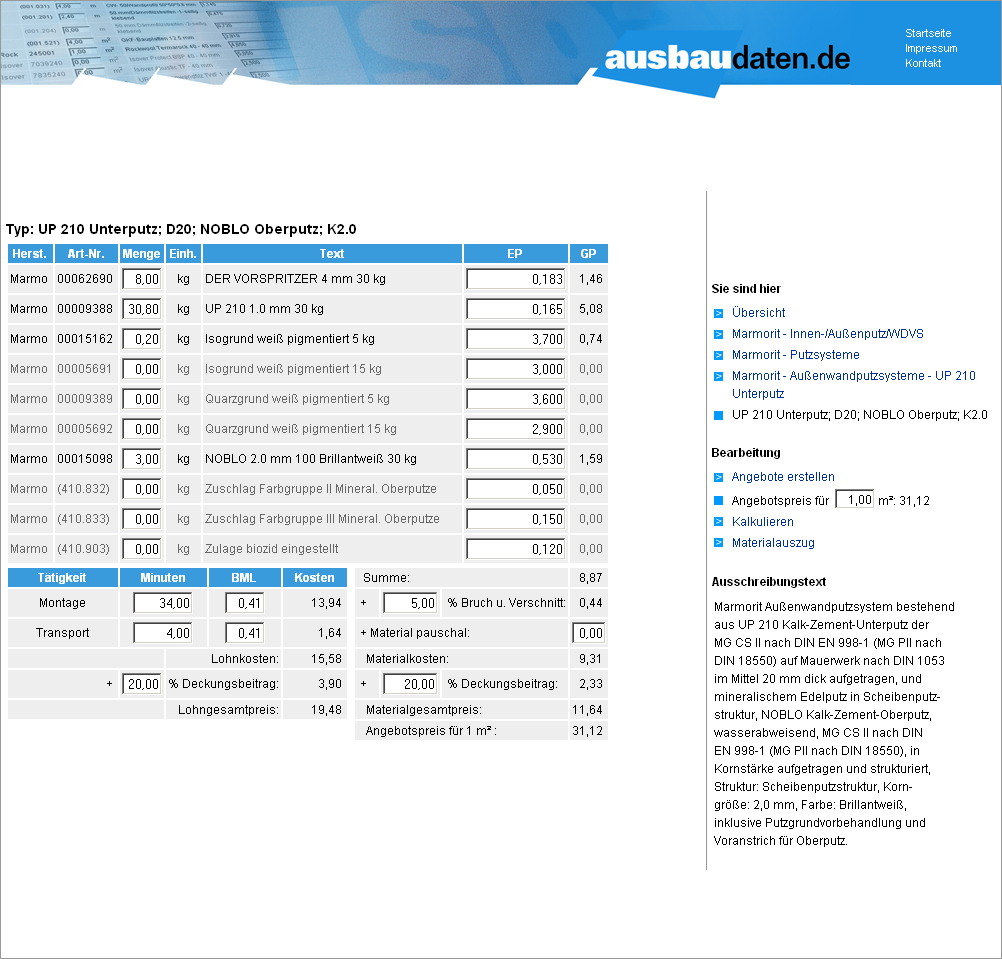Open the Materialauszug link
1002x959 pixels.
(773, 542)
